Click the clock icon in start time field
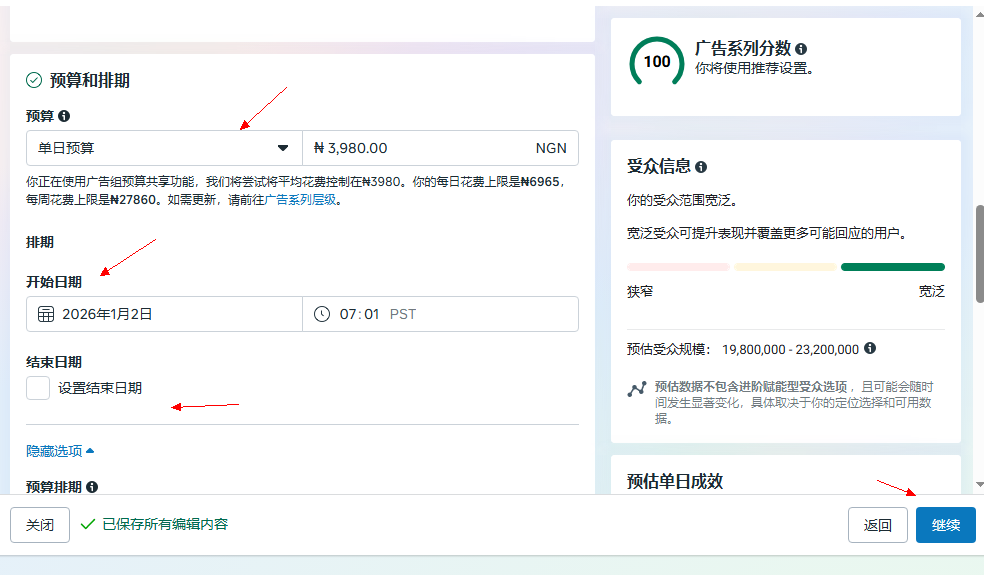Image resolution: width=984 pixels, height=575 pixels. tap(322, 314)
